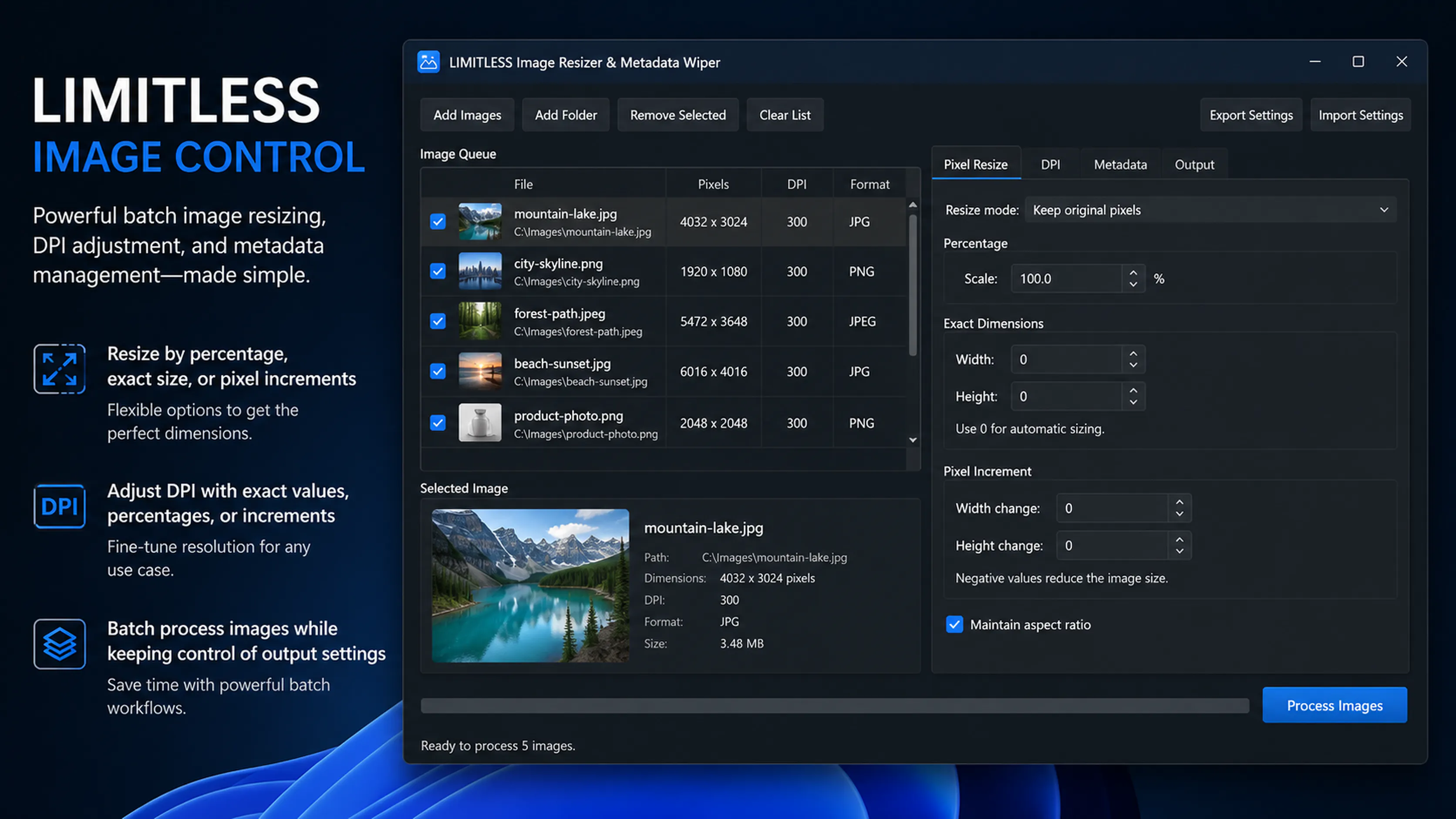This screenshot has width=1456, height=819.
Task: Select mountain-lake.jpg thumbnail in queue
Action: [480, 222]
